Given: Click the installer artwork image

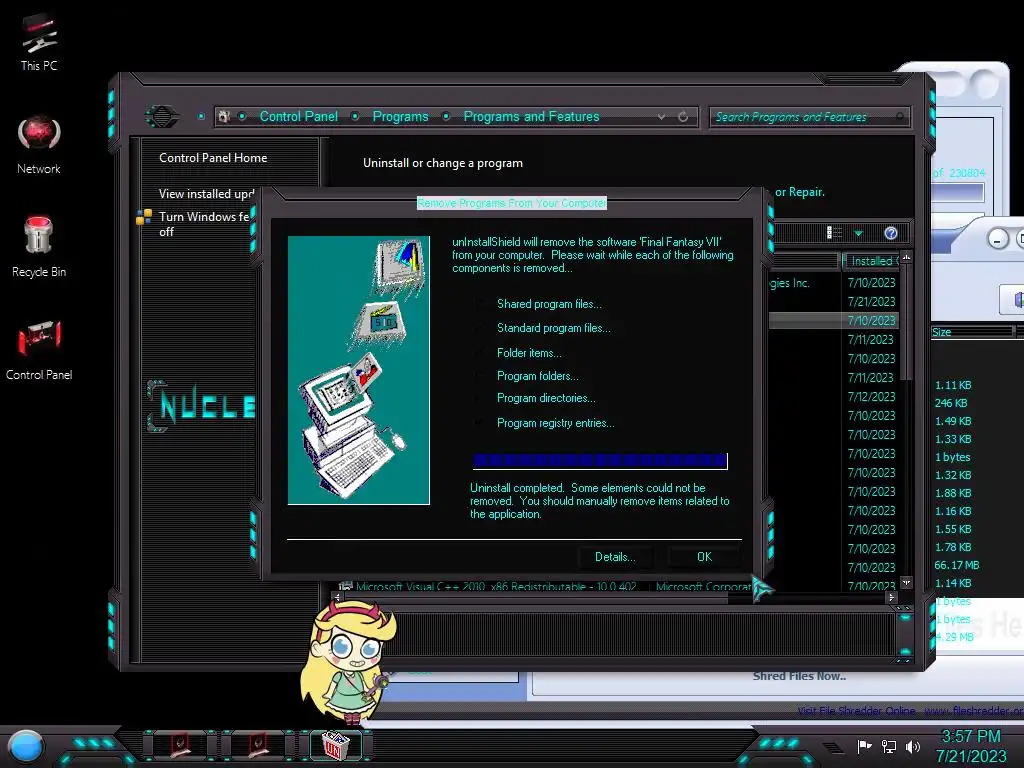Looking at the screenshot, I should 359,370.
